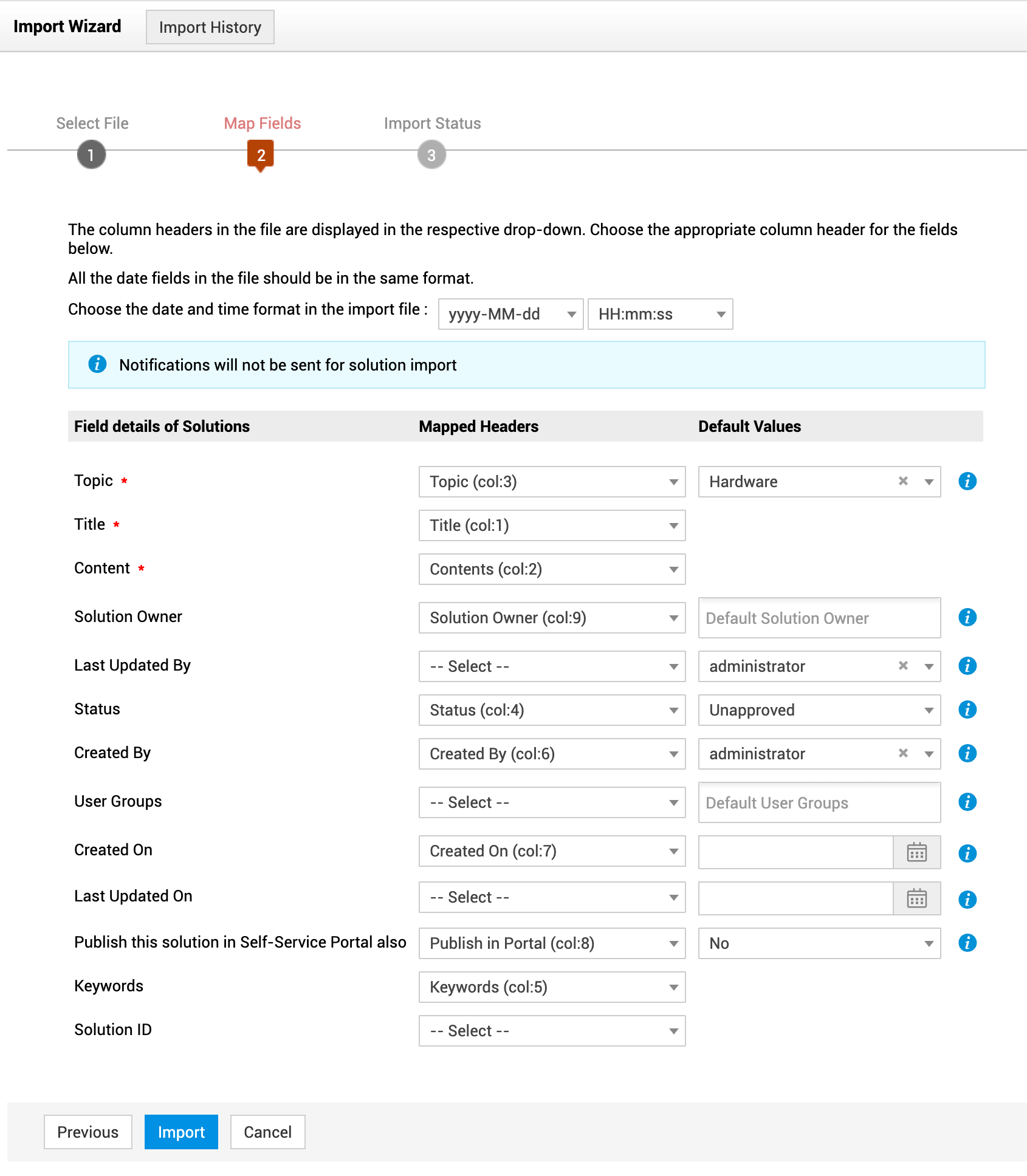Image resolution: width=1027 pixels, height=1176 pixels.
Task: Remove administrator from Created By default
Action: (903, 753)
